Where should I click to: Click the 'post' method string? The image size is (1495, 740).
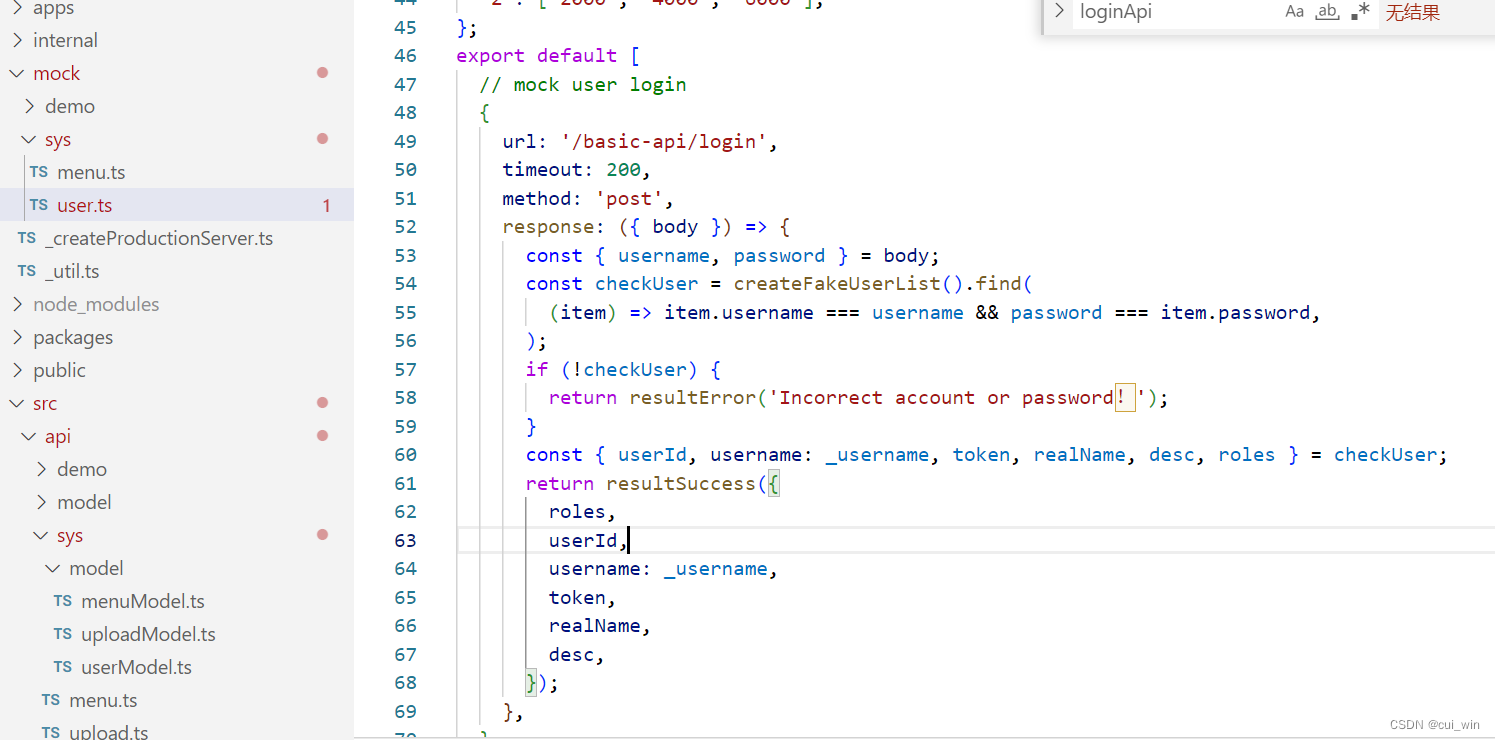tap(629, 198)
